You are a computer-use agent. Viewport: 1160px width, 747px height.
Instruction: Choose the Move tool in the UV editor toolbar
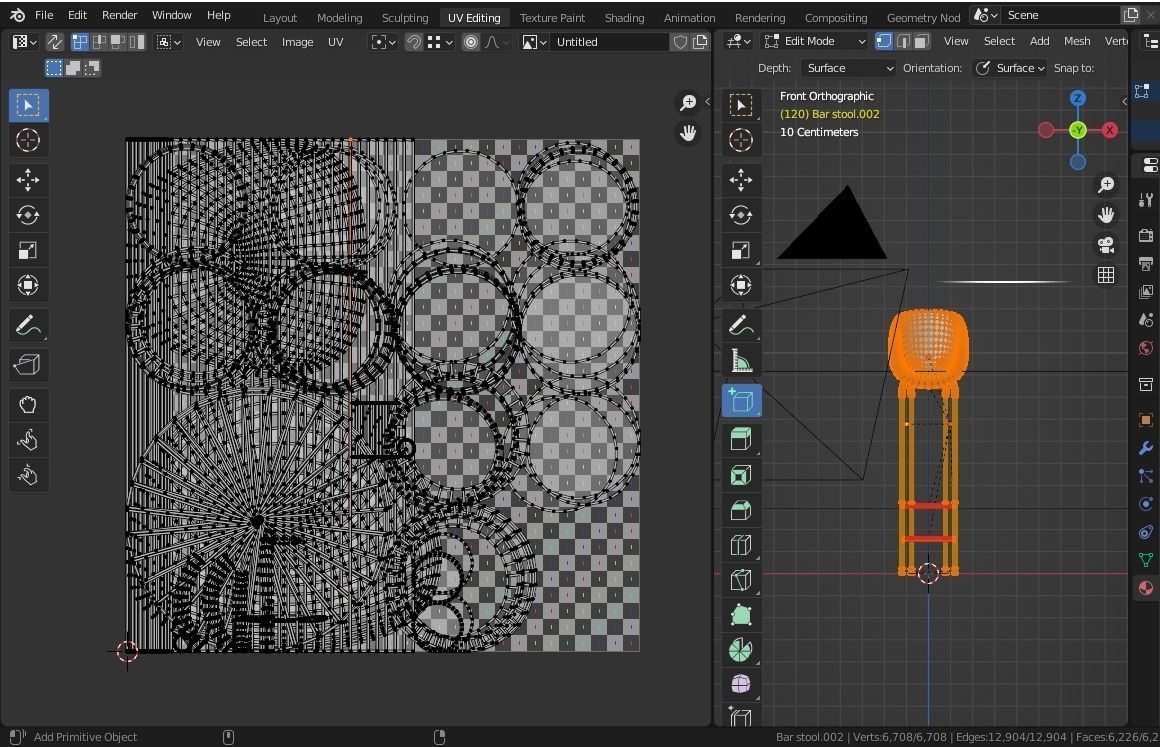click(28, 180)
